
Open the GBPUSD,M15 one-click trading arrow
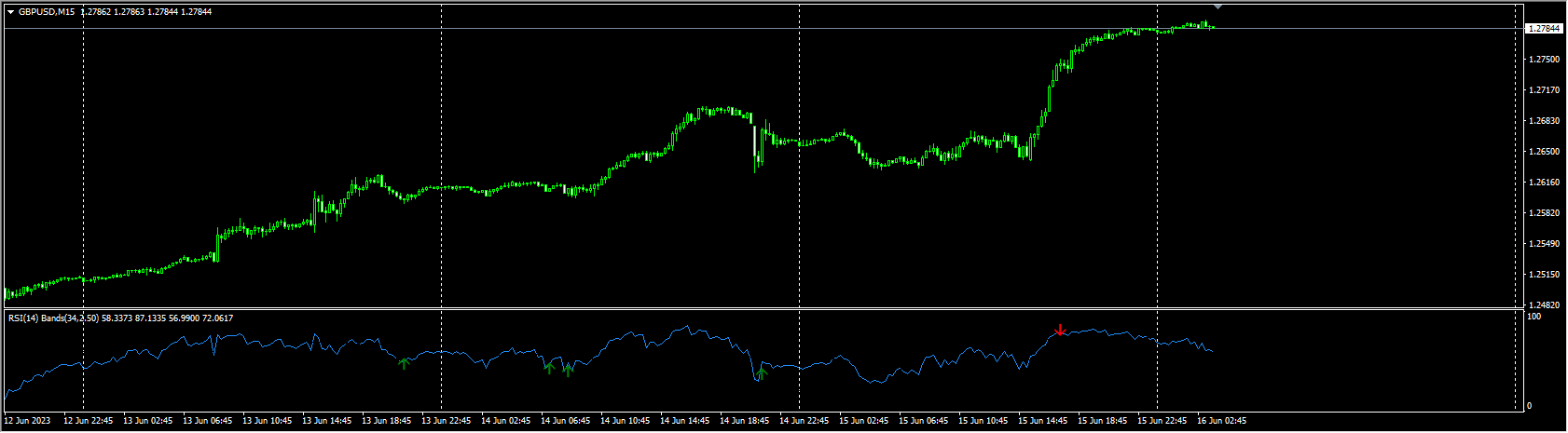[10, 12]
